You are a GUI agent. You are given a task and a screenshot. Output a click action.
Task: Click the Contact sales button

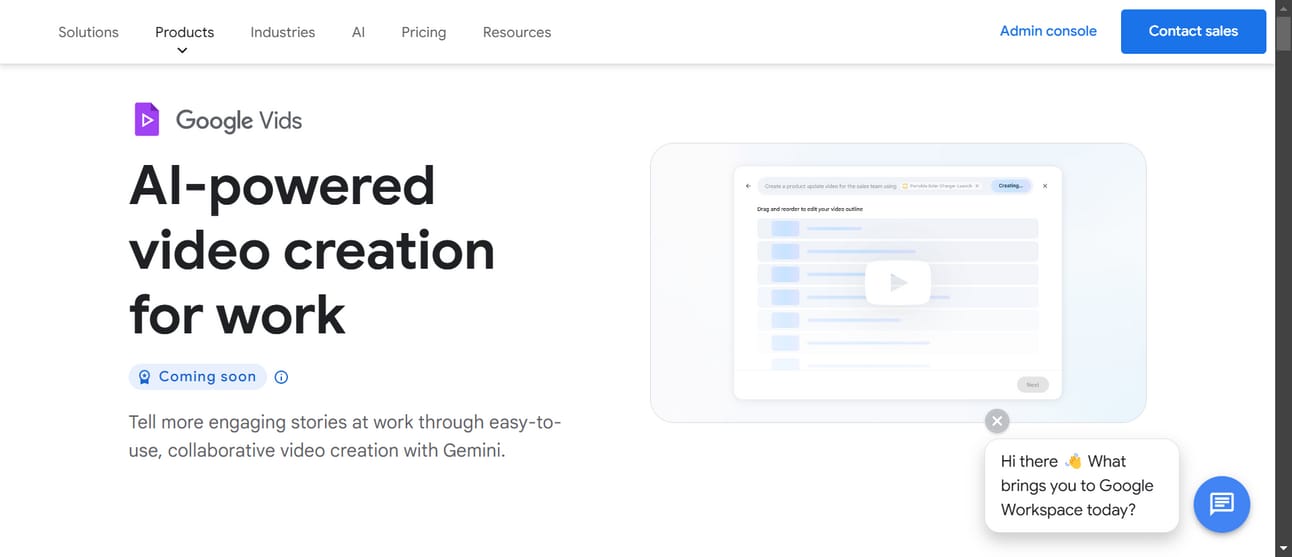(1193, 31)
